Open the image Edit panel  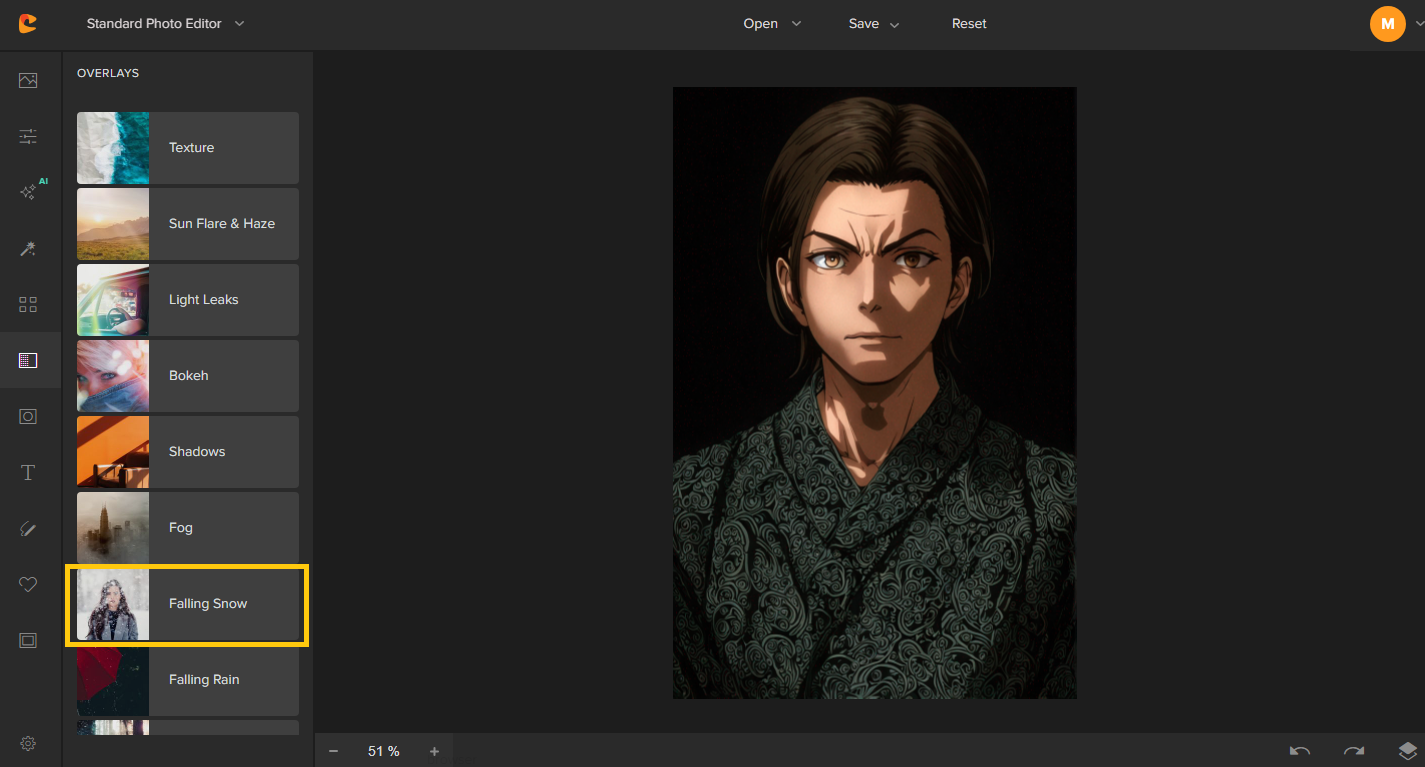pyautogui.click(x=27, y=79)
